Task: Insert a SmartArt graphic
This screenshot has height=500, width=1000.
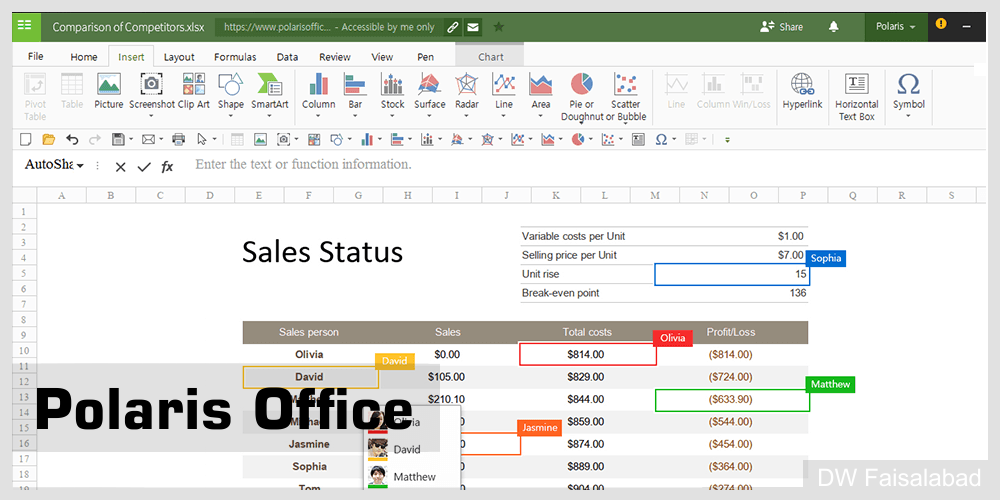Action: click(270, 95)
